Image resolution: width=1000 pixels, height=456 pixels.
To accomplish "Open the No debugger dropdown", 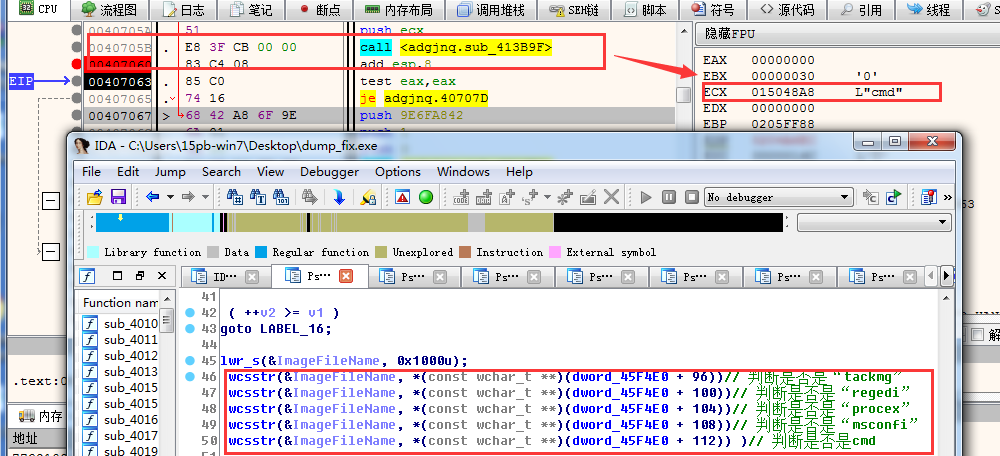I will point(778,197).
